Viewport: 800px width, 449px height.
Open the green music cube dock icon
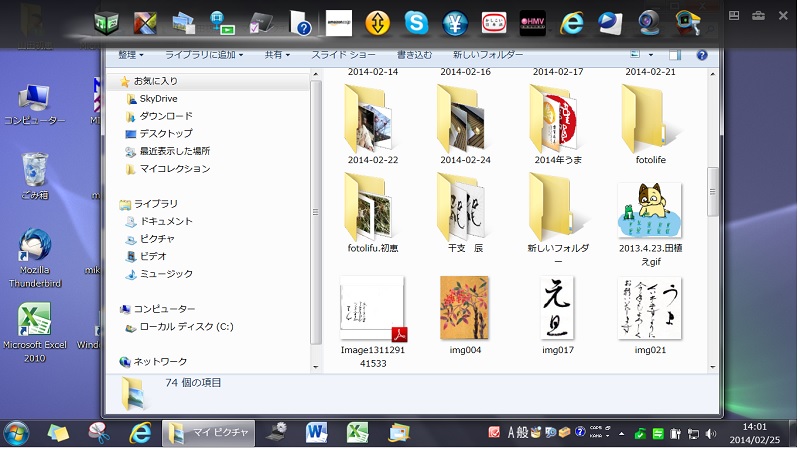tap(107, 23)
